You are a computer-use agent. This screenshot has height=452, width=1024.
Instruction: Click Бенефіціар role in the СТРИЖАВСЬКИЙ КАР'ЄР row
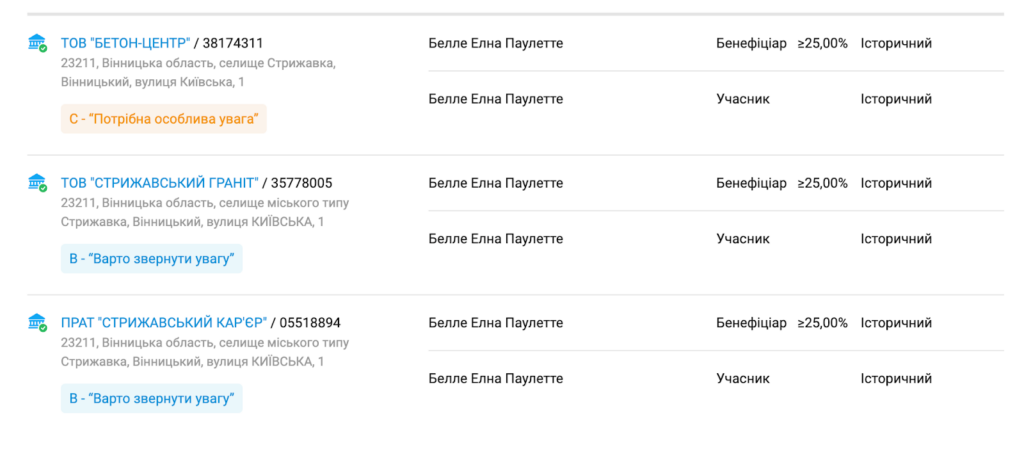[x=751, y=323]
